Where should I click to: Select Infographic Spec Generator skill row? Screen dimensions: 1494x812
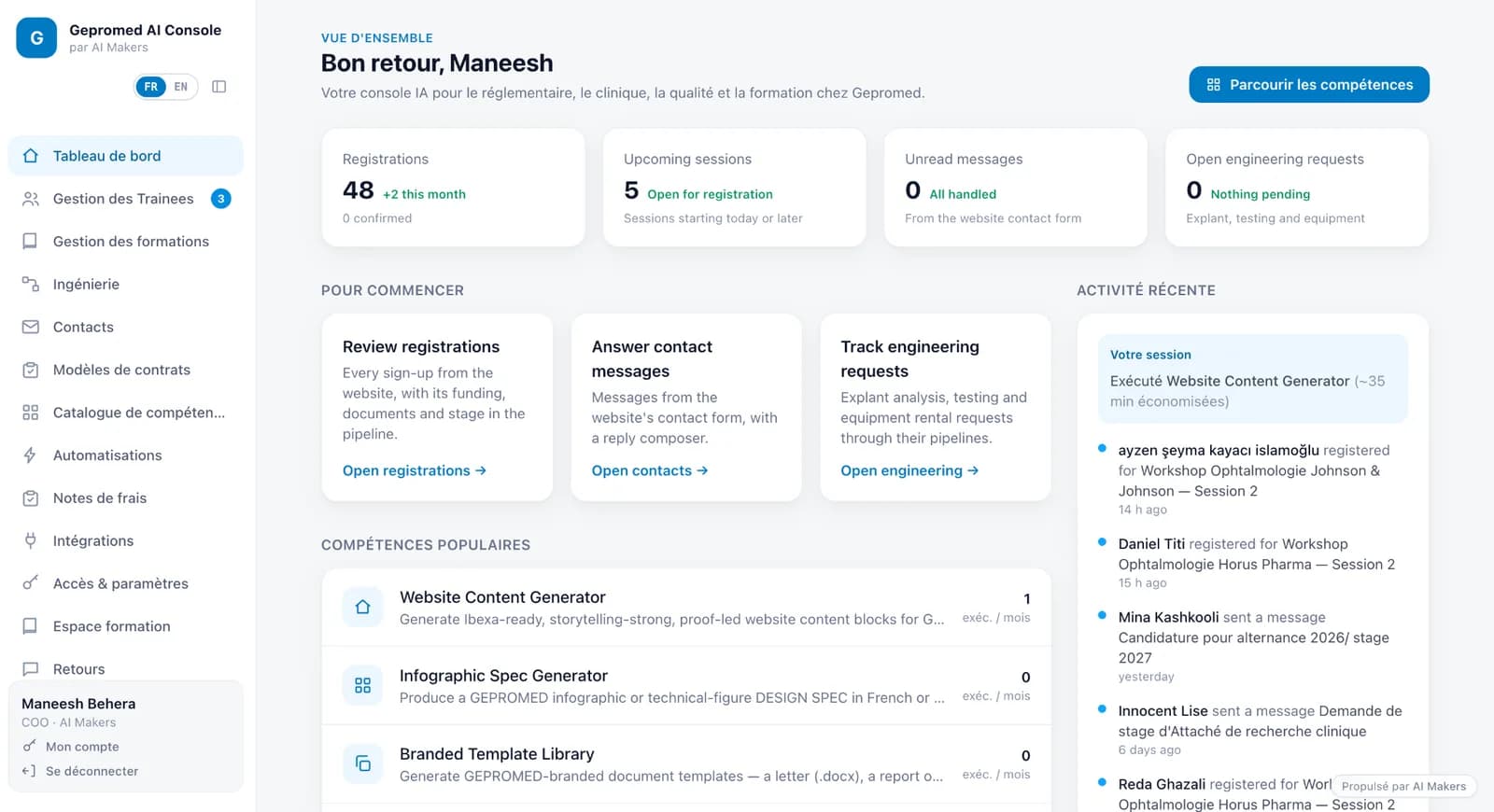[x=686, y=686]
